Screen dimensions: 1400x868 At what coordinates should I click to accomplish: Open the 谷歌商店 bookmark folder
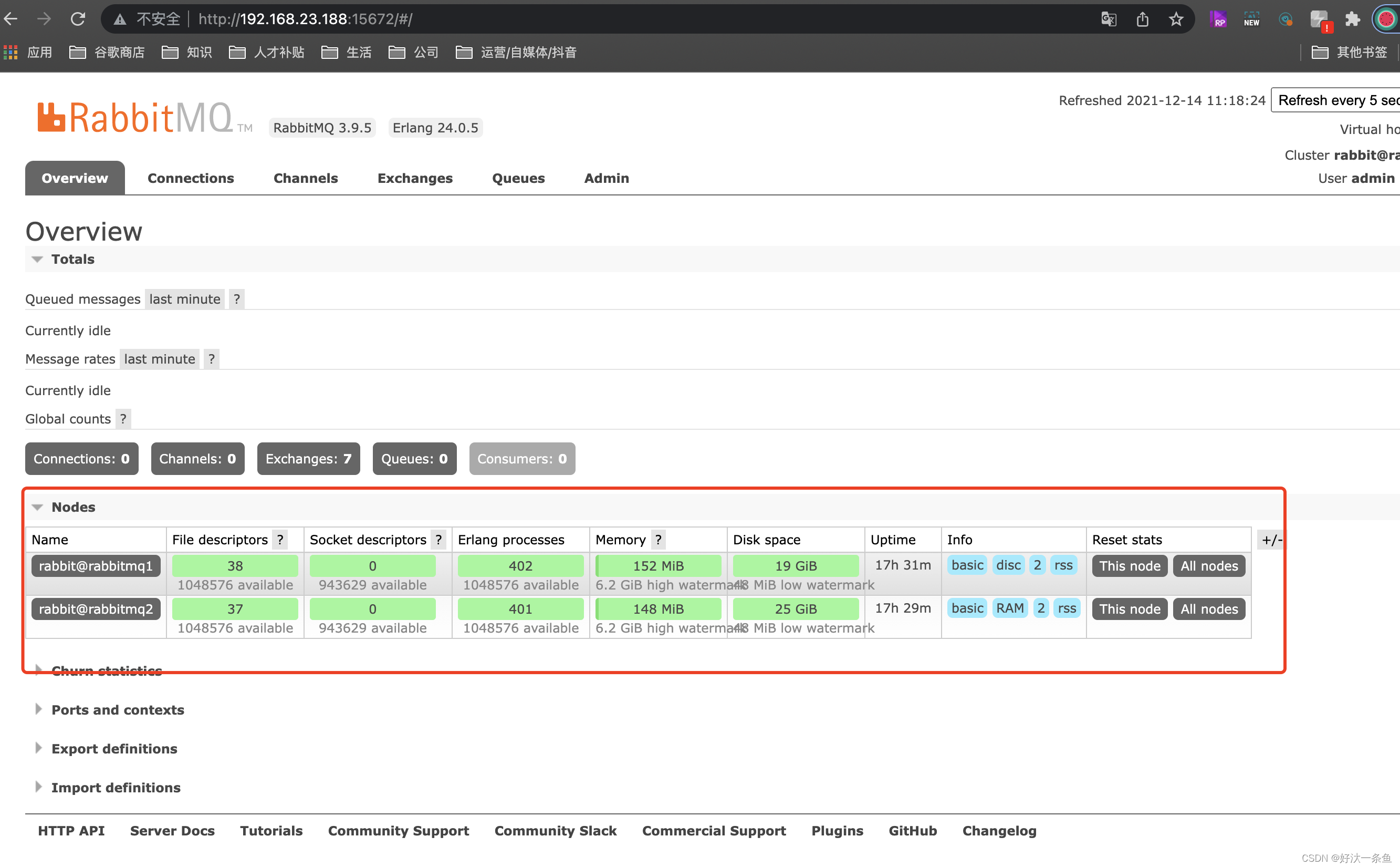click(107, 52)
